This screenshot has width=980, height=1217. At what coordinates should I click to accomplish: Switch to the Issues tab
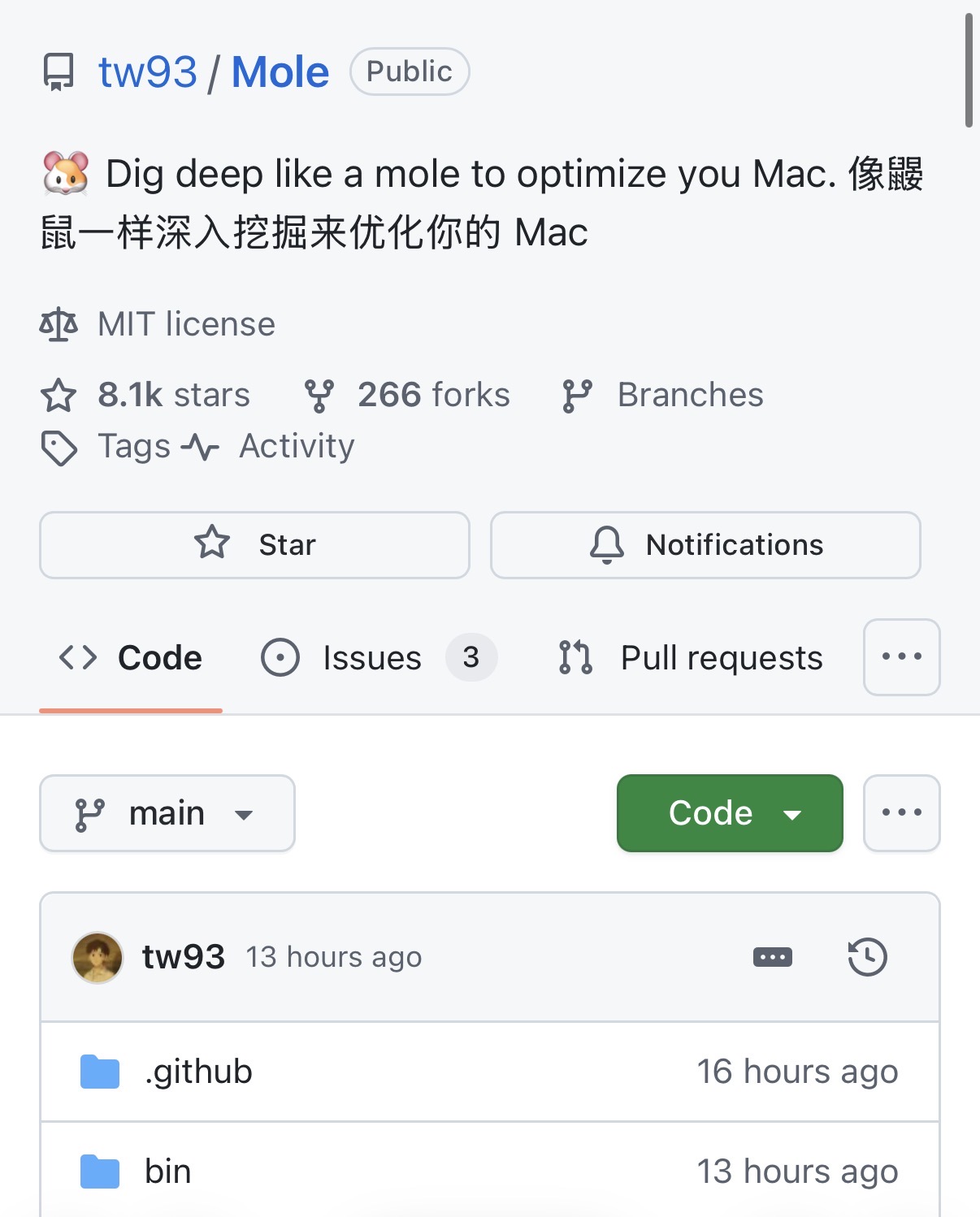tap(371, 657)
